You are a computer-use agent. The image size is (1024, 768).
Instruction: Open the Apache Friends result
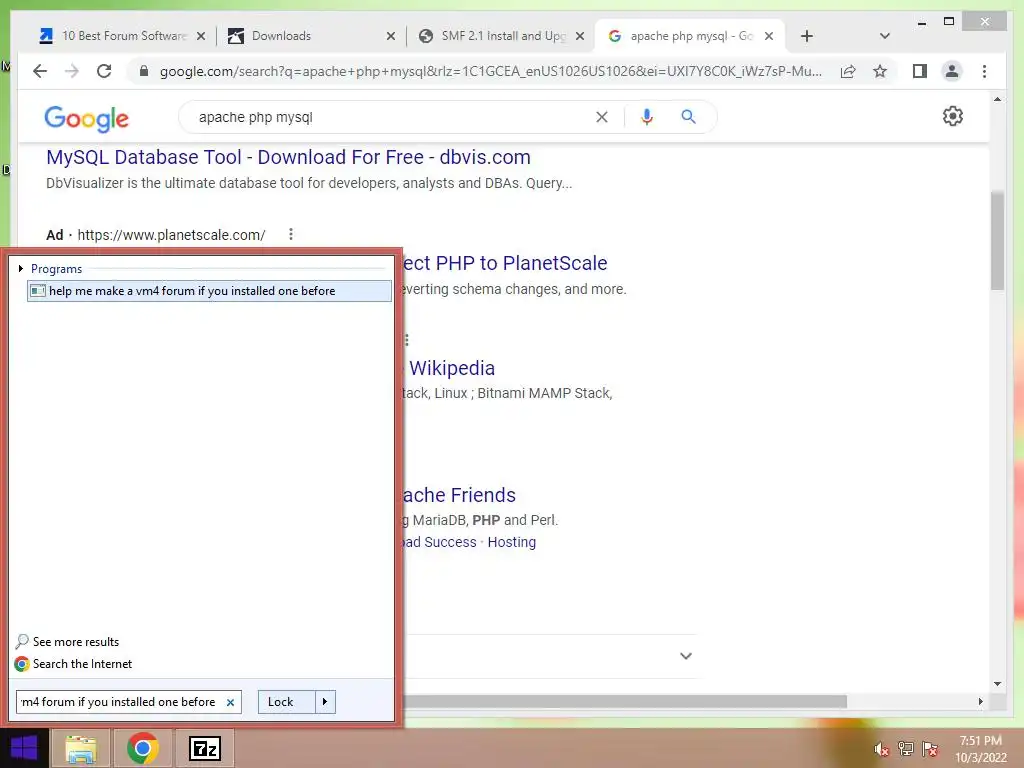tap(458, 495)
